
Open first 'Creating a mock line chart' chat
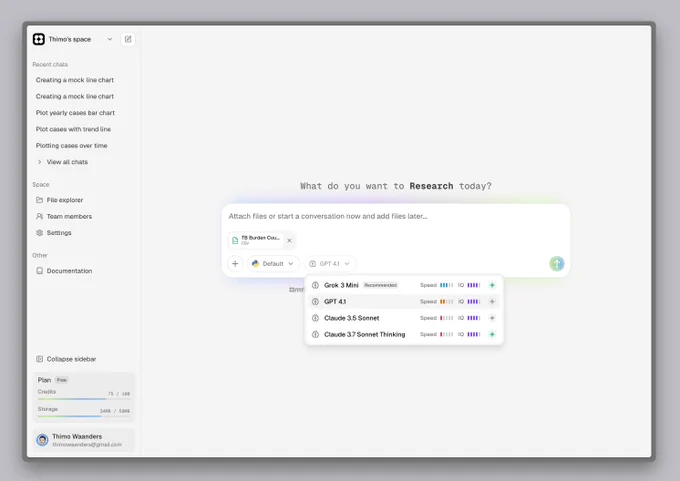coord(75,80)
